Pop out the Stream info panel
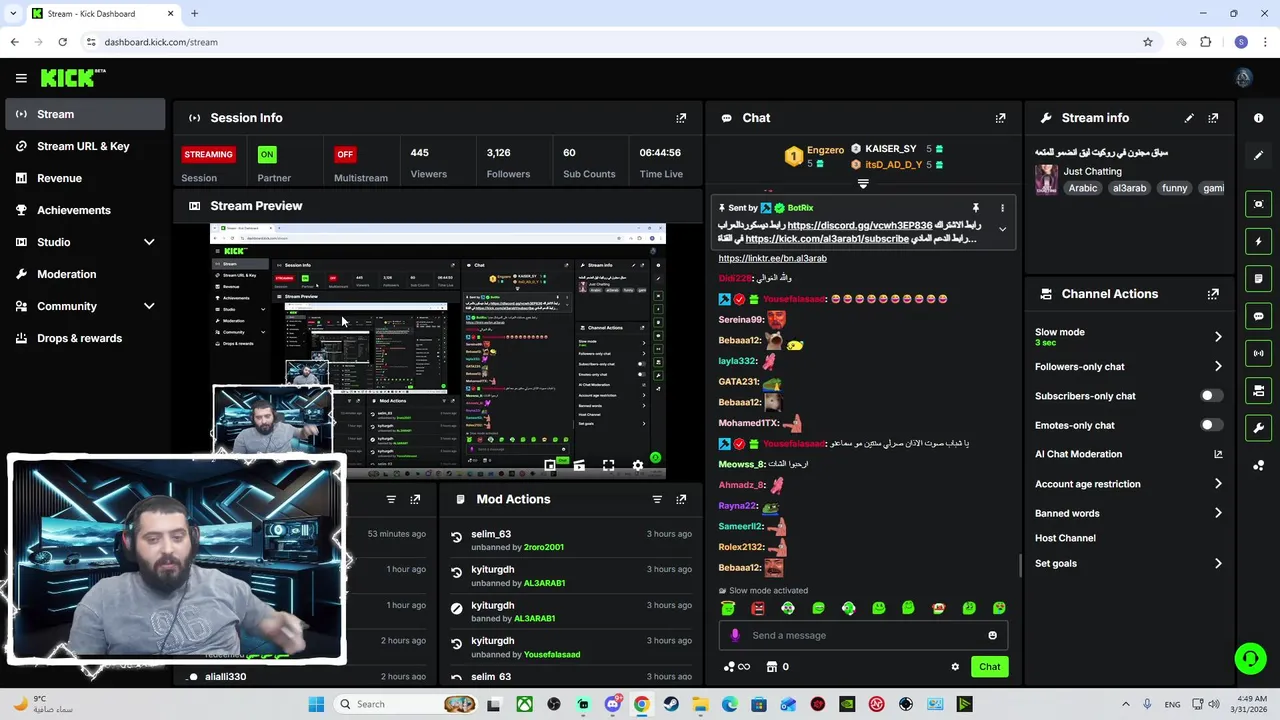 point(1213,118)
